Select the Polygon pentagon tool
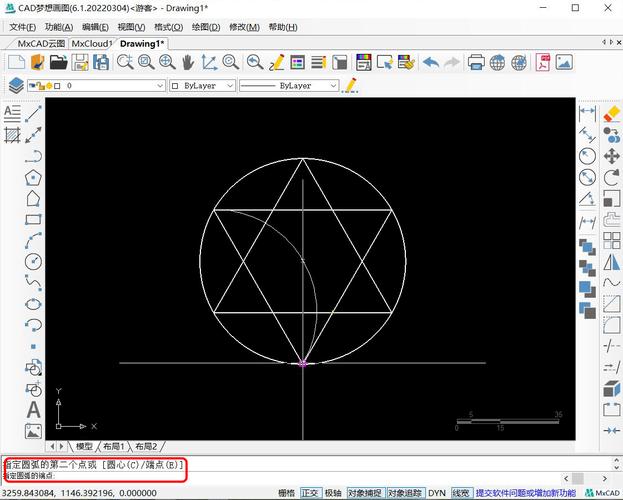Viewport: 623px width, 500px height. (33, 178)
